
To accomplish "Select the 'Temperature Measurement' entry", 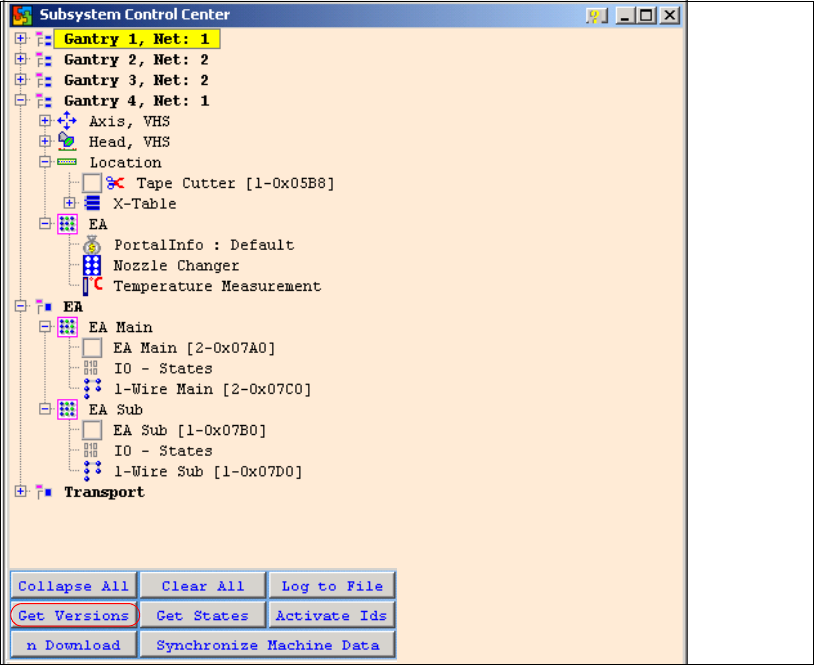I will tap(218, 286).
